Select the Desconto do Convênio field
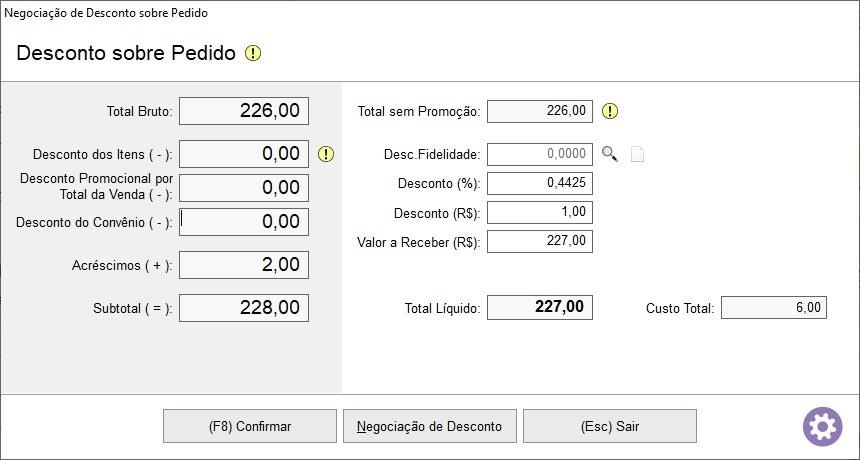Image resolution: width=860 pixels, height=460 pixels. pyautogui.click(x=244, y=222)
